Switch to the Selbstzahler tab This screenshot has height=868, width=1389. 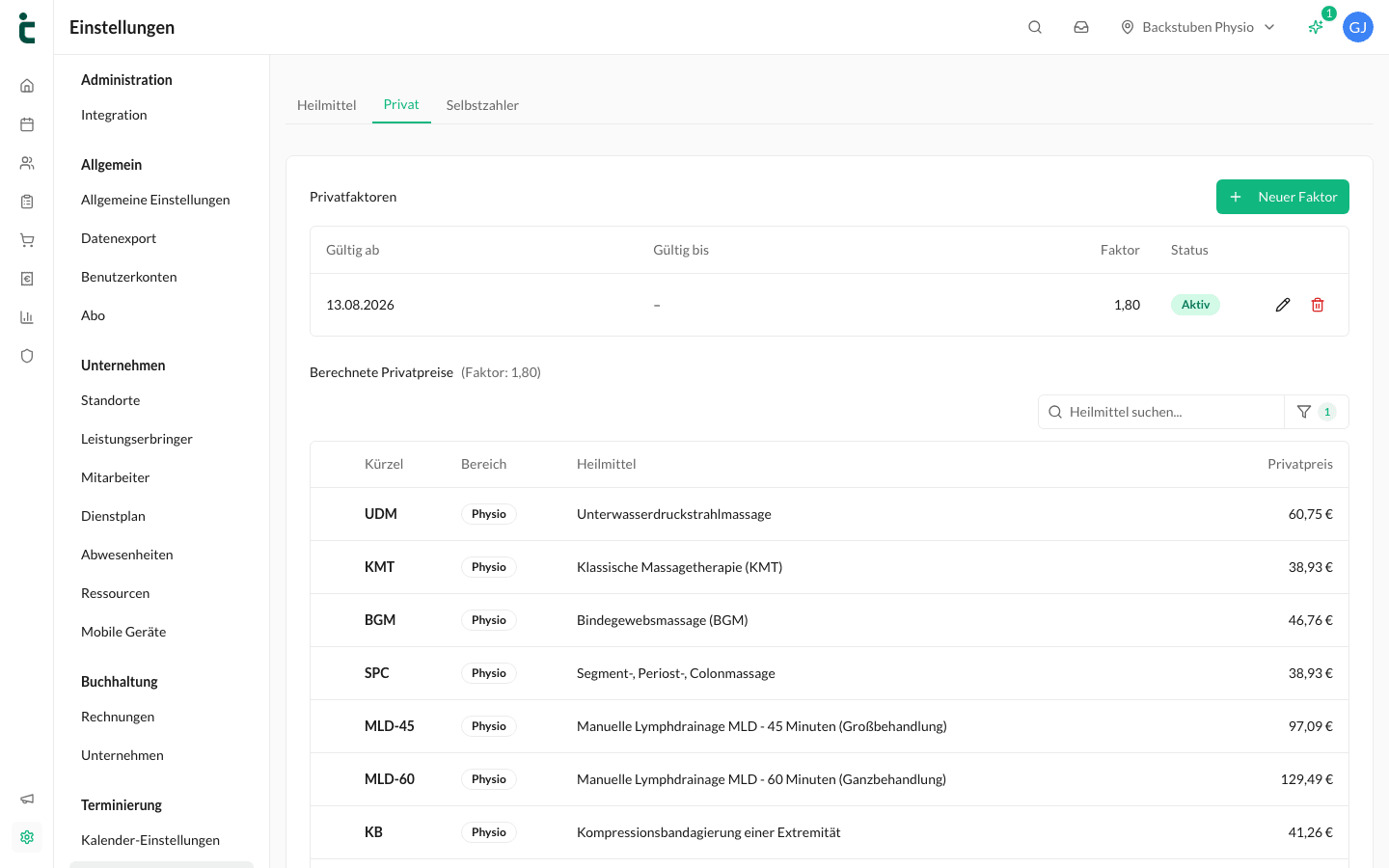coord(482,105)
